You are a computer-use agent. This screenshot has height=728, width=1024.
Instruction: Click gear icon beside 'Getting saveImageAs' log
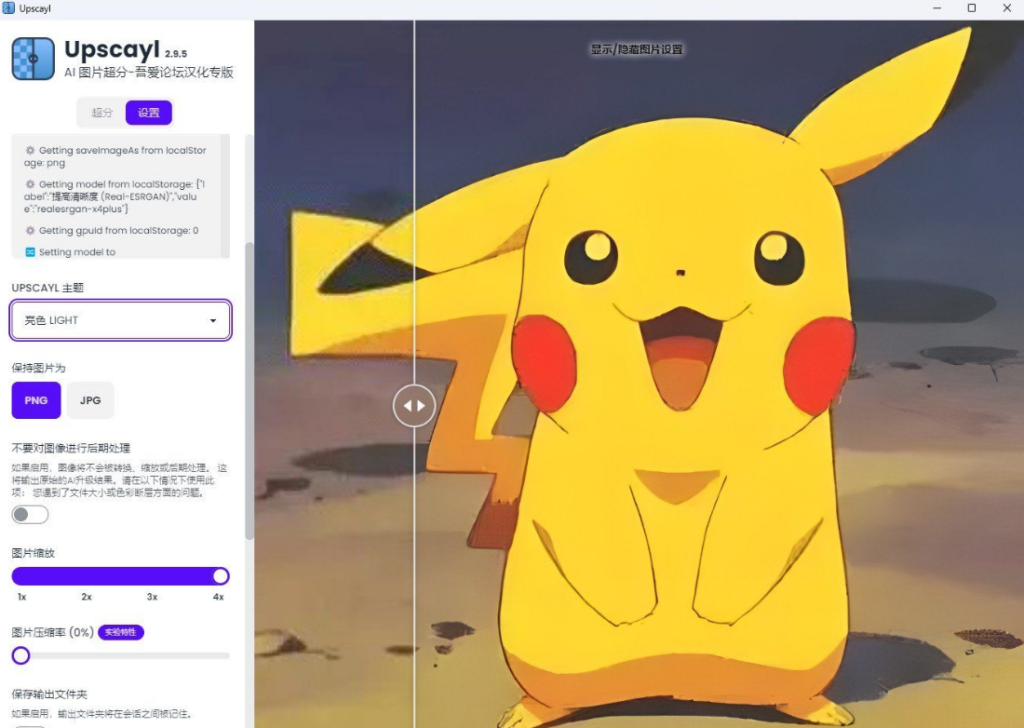point(30,151)
